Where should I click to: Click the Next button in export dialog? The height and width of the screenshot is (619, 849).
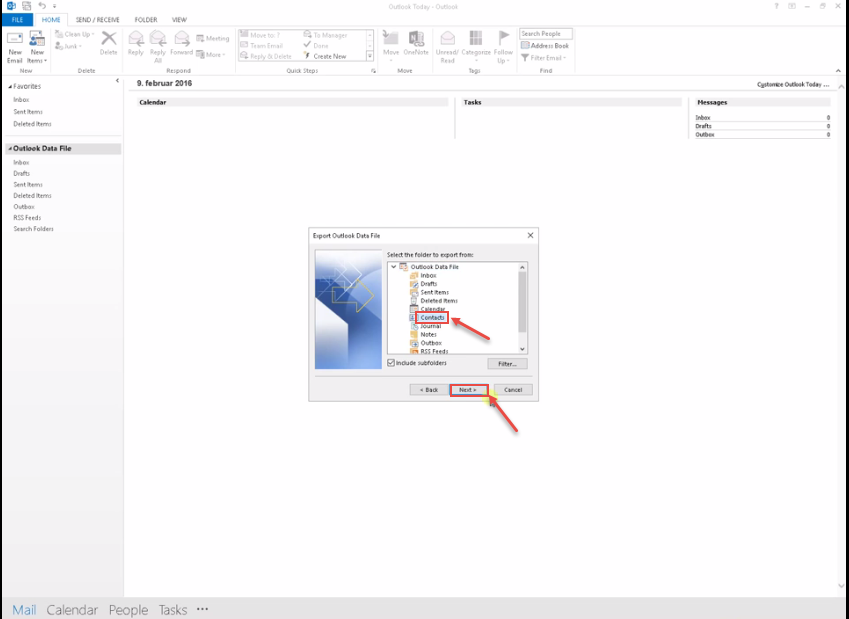tap(468, 389)
